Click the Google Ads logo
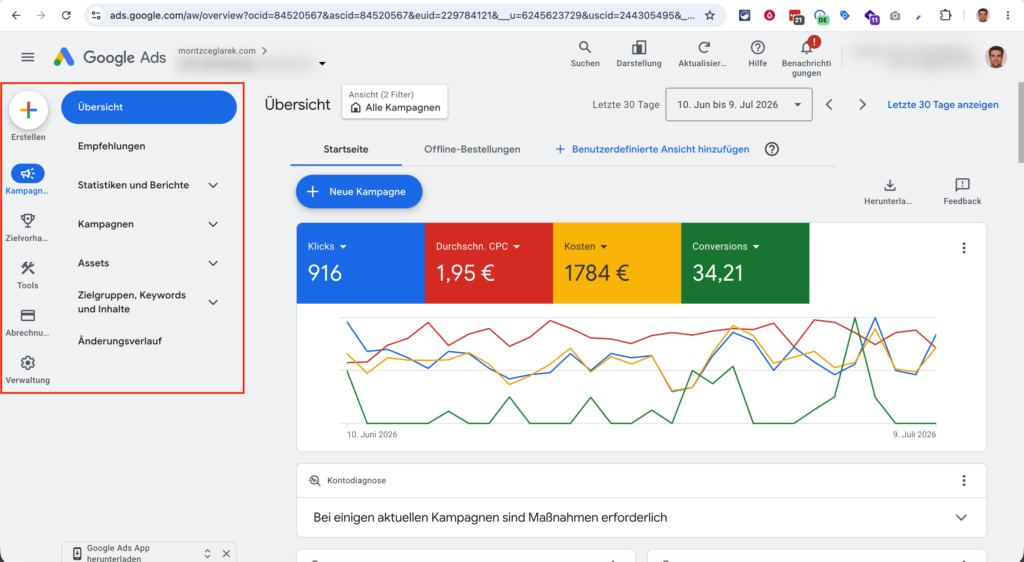Viewport: 1024px width, 562px height. point(110,57)
